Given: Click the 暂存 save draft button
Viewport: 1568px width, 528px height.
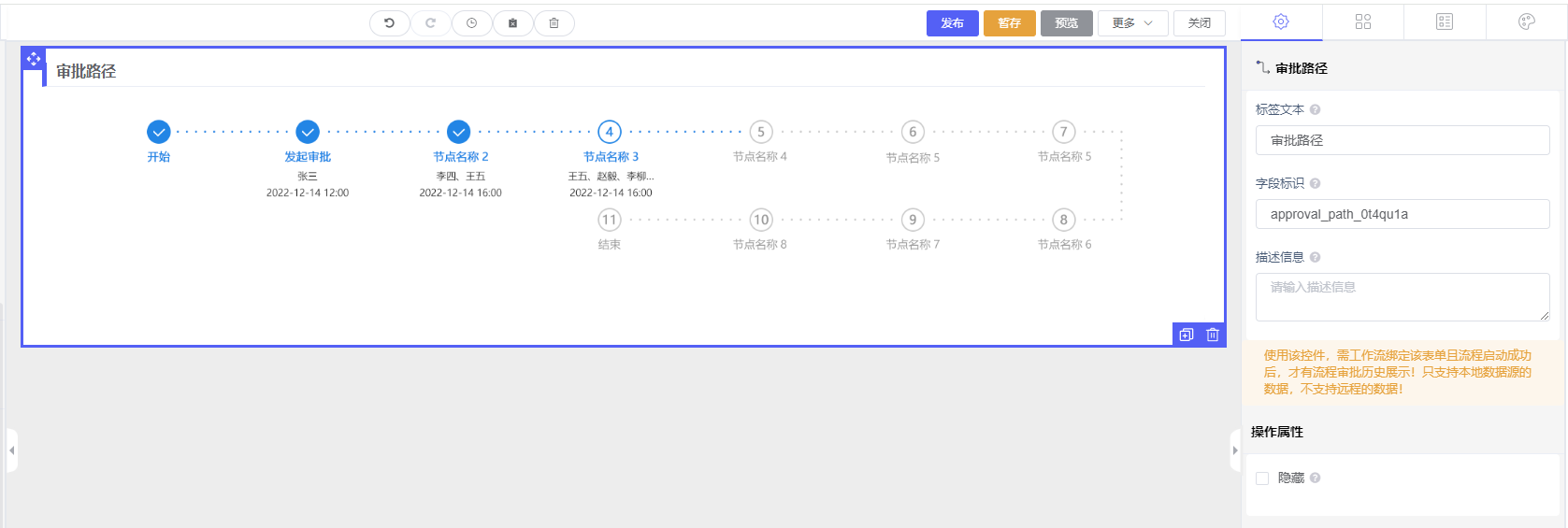Looking at the screenshot, I should click(1009, 23).
